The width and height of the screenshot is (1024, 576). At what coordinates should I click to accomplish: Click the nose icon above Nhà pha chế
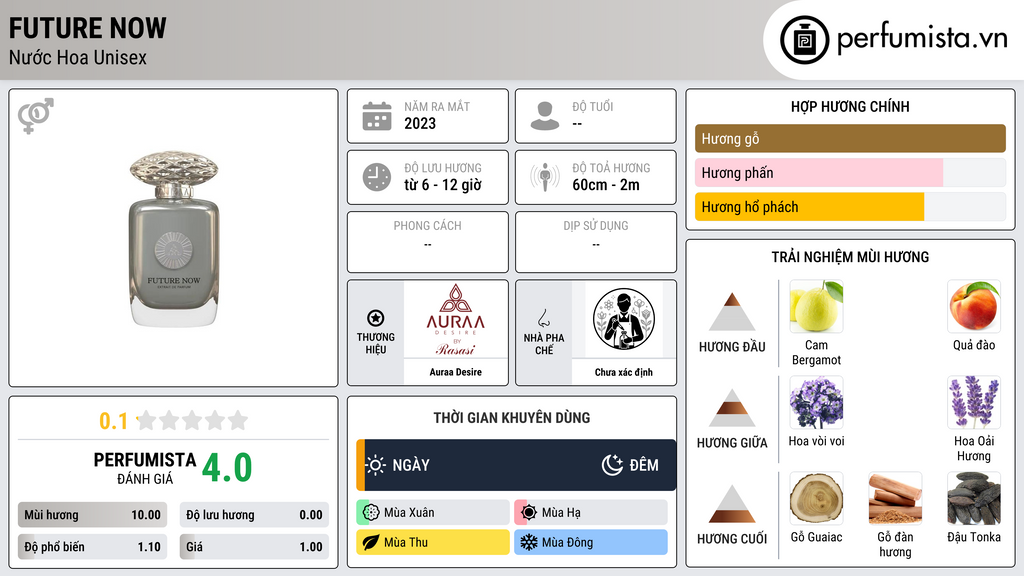(543, 318)
